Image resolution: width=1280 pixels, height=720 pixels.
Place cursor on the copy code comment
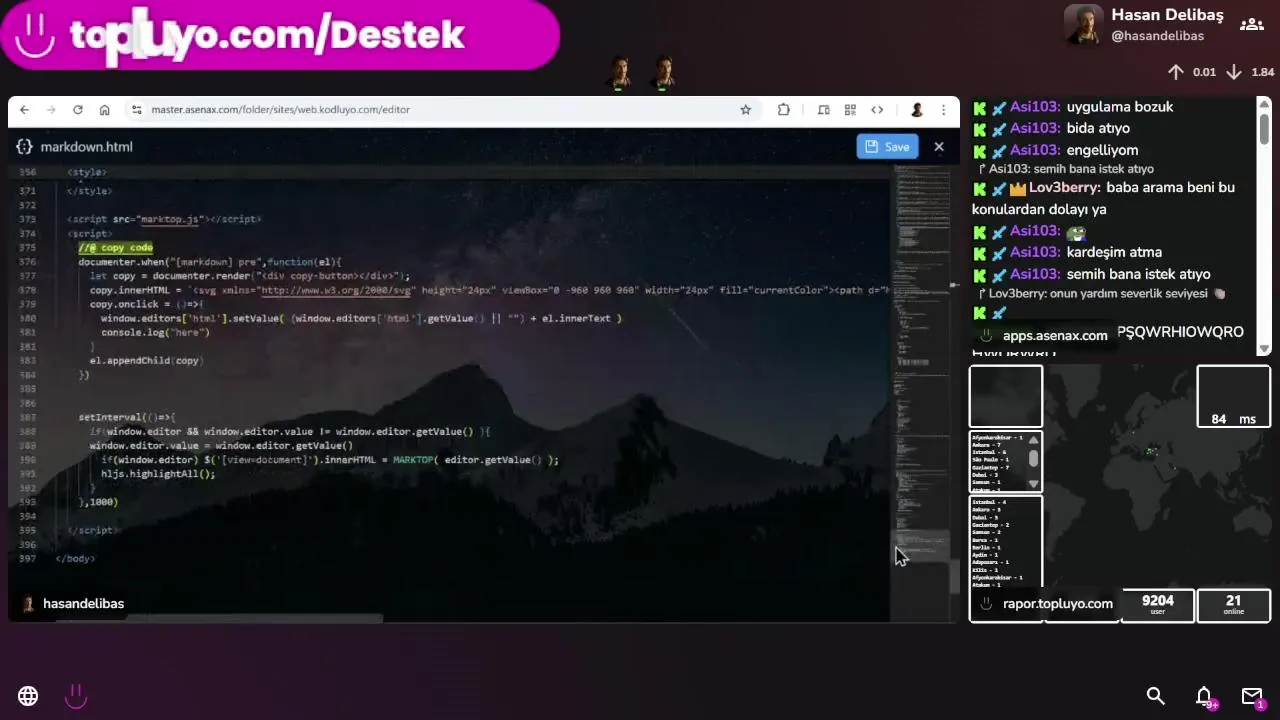(116, 248)
